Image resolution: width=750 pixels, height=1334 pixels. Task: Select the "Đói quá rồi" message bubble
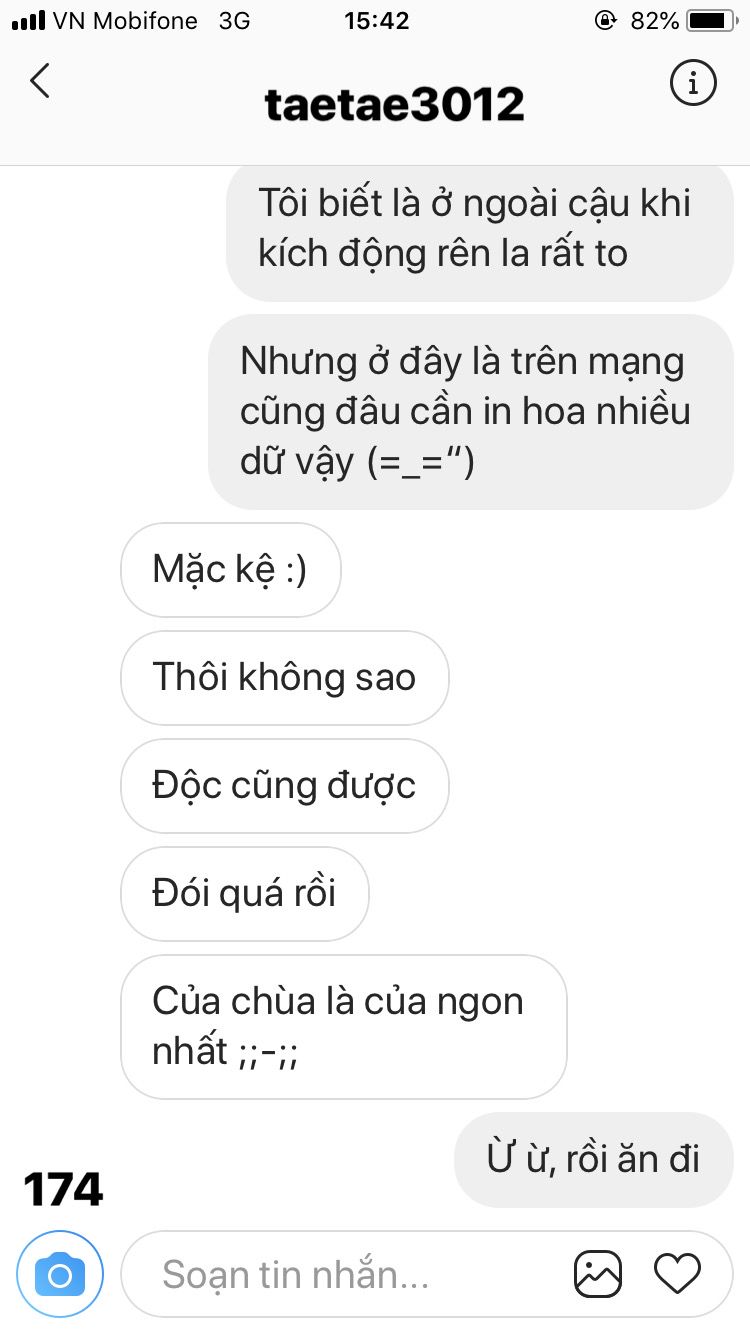click(244, 894)
